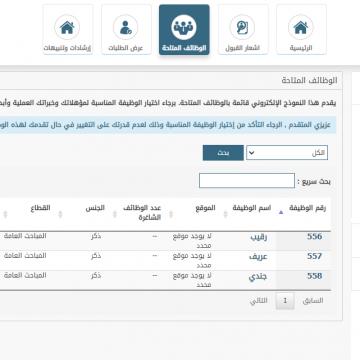
Task: Expand the الكل filter dropdown
Action: coord(287,153)
